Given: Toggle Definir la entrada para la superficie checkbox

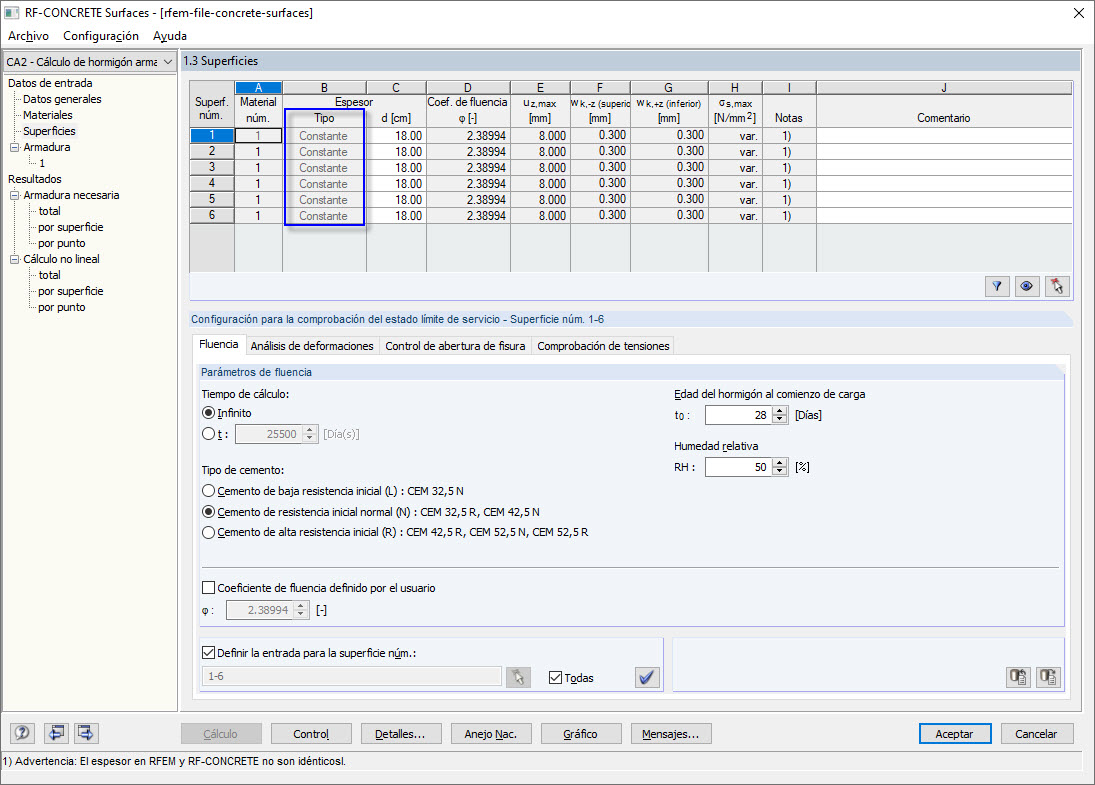Looking at the screenshot, I should (208, 653).
